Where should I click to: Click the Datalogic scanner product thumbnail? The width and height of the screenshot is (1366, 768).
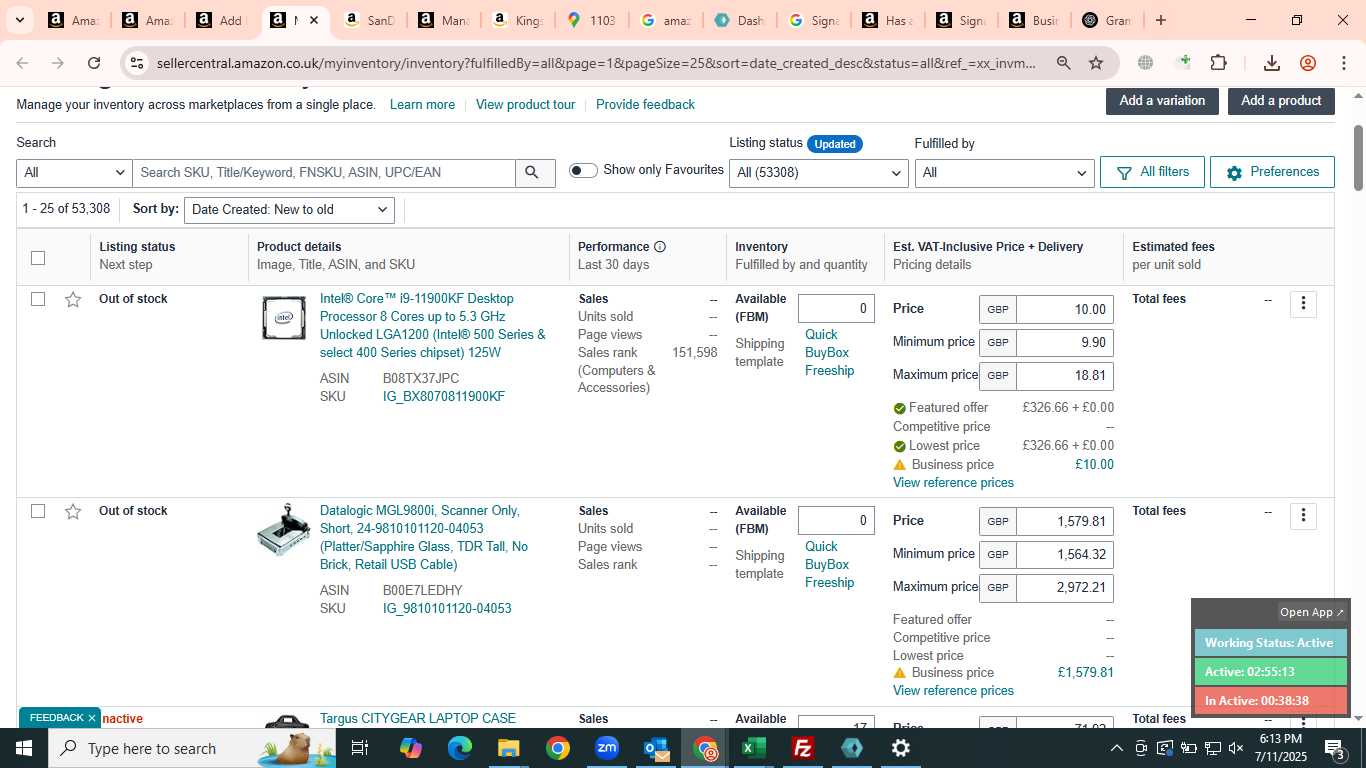284,530
